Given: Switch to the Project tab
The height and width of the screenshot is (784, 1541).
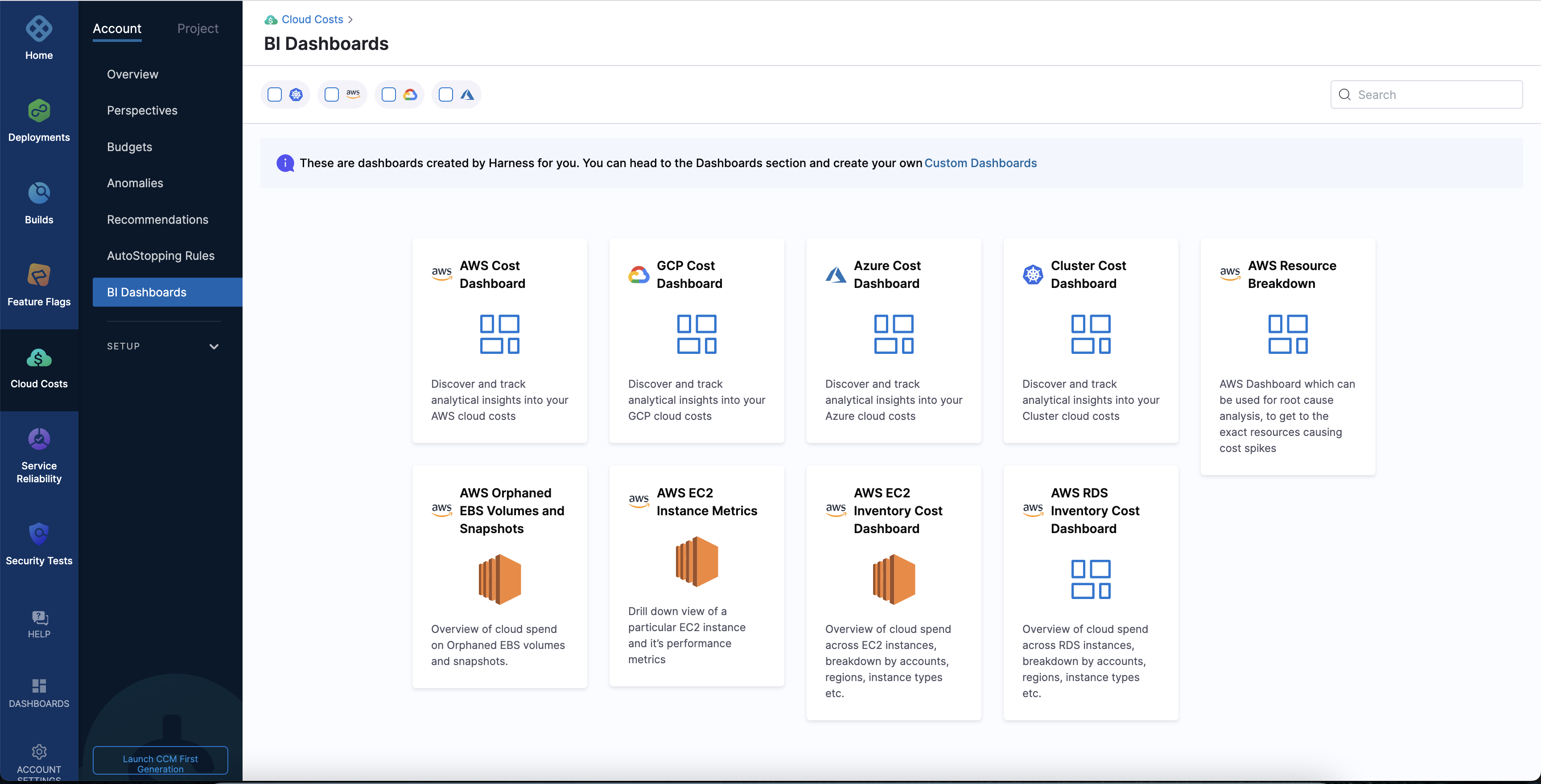Looking at the screenshot, I should pos(198,29).
